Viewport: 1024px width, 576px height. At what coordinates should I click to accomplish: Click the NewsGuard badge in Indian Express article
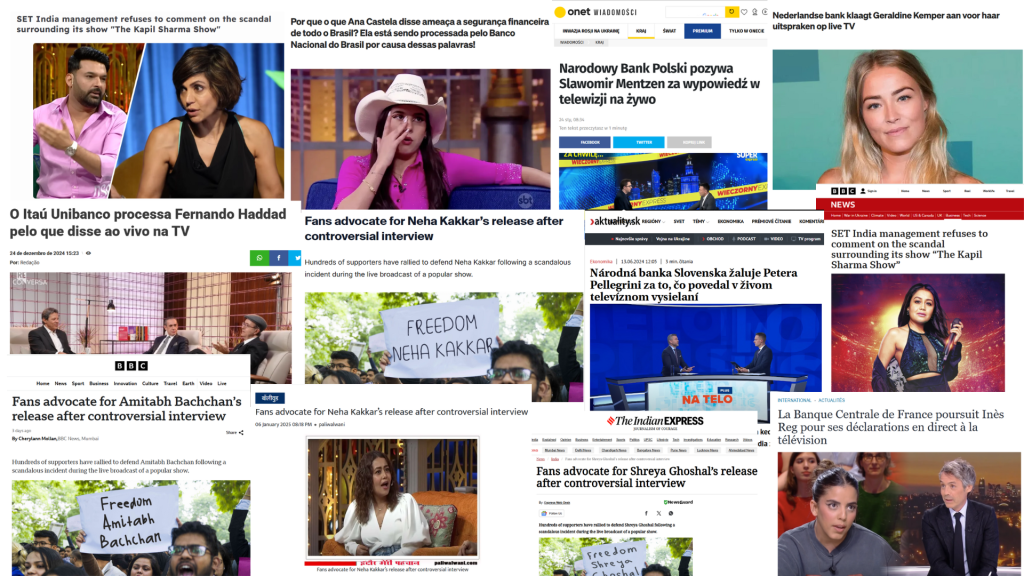coord(678,502)
